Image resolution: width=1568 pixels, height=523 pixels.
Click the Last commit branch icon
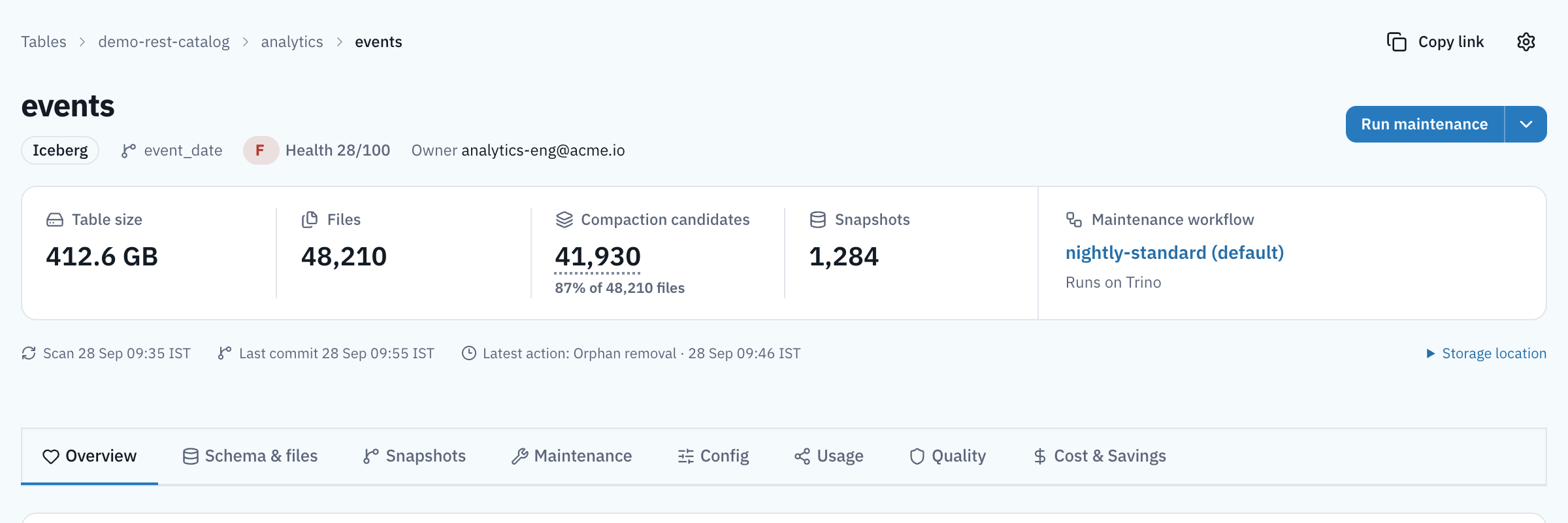click(225, 353)
